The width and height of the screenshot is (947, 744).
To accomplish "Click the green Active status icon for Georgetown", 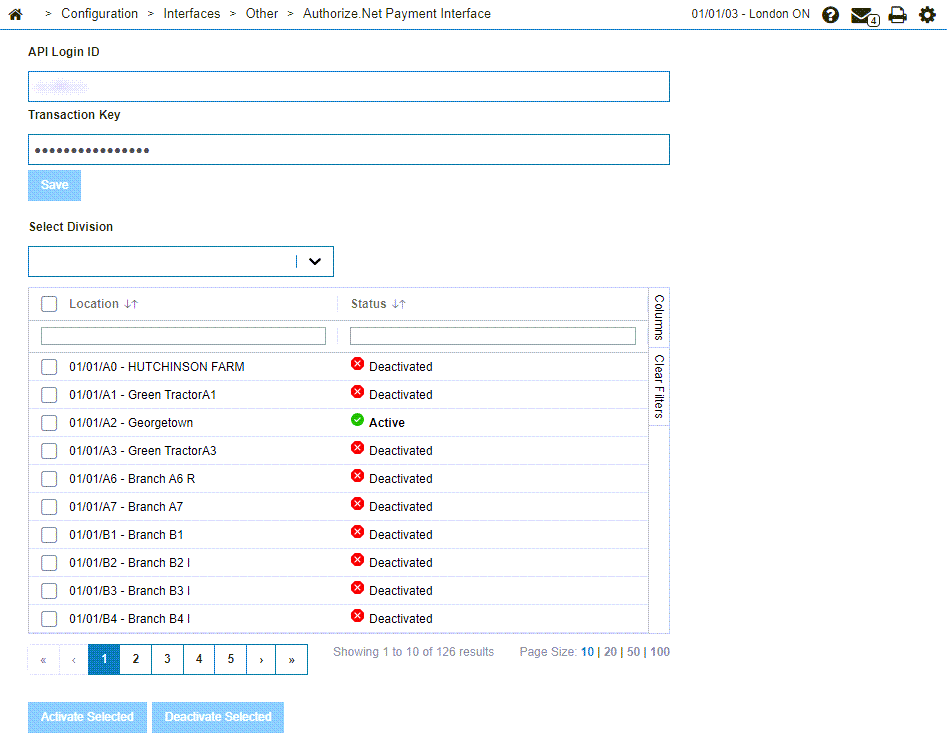I will [357, 422].
